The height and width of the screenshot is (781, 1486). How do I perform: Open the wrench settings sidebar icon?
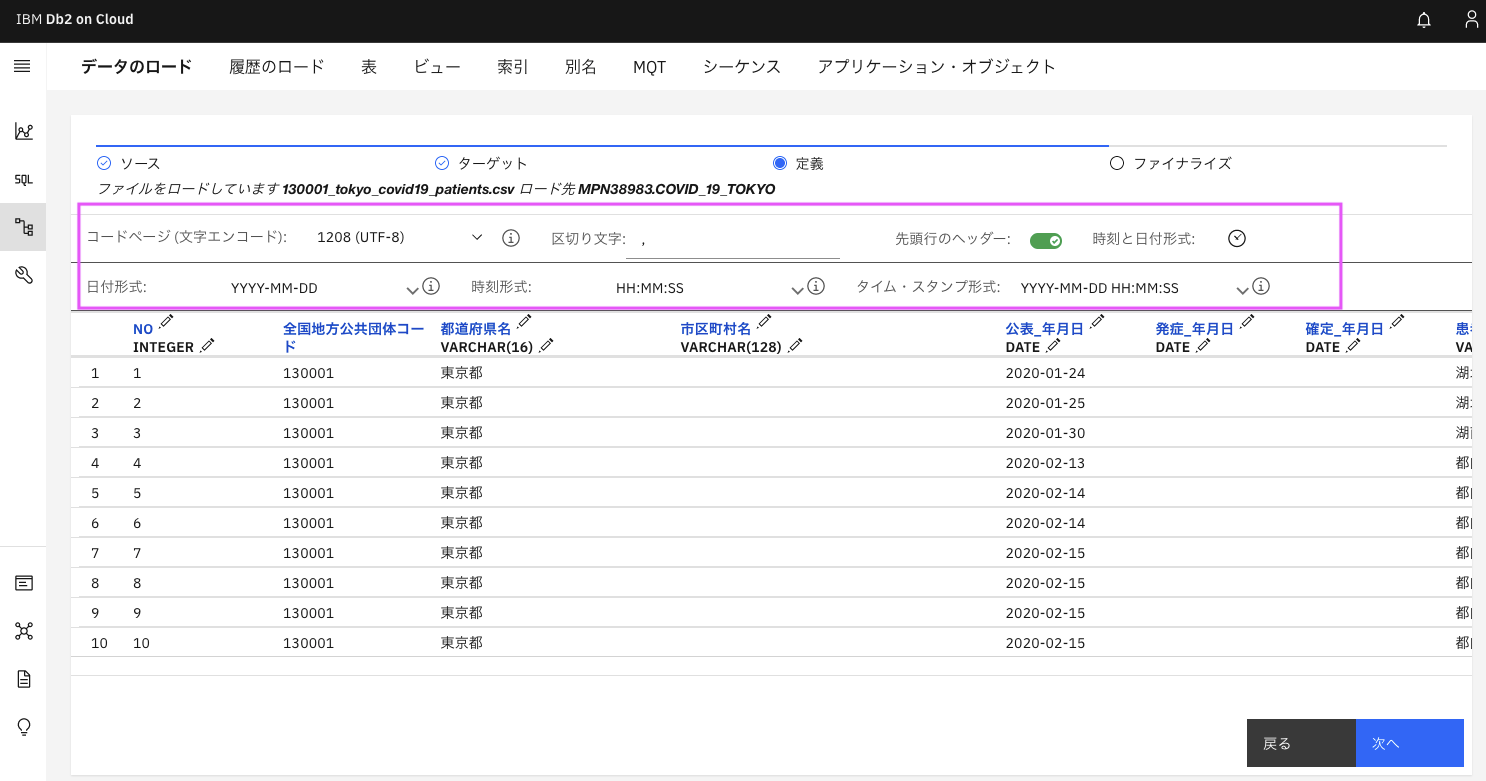[23, 275]
